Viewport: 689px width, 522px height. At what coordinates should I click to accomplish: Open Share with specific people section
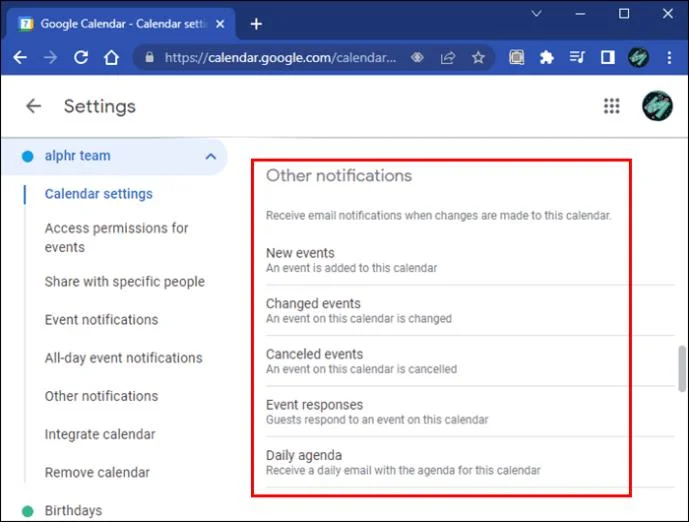tap(125, 282)
